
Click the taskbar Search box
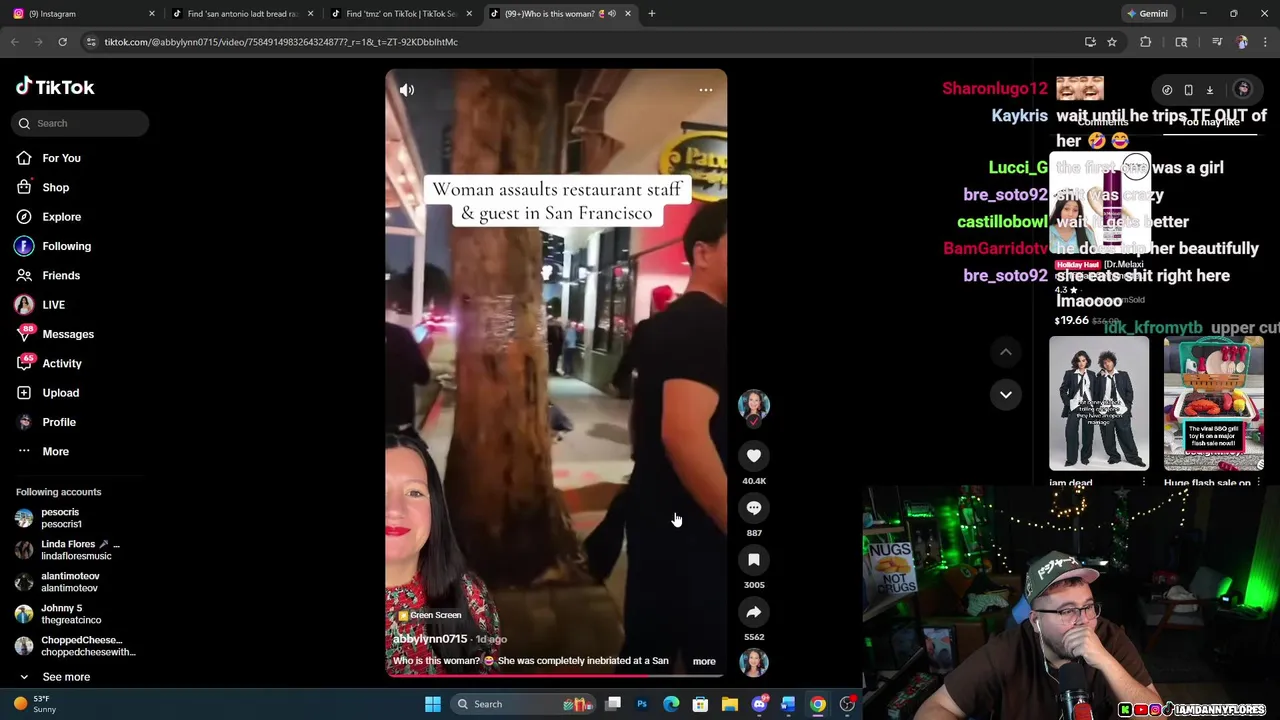click(524, 704)
